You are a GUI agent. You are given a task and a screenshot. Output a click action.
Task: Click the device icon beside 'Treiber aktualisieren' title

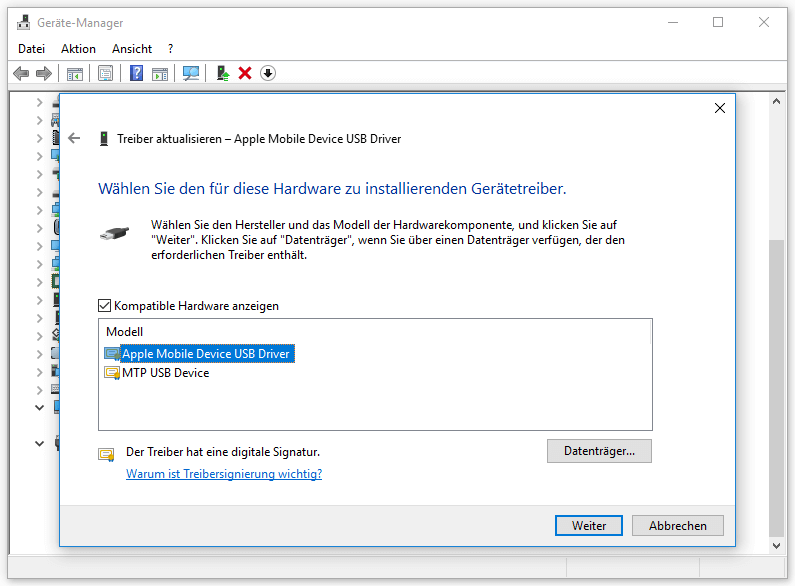point(104,139)
